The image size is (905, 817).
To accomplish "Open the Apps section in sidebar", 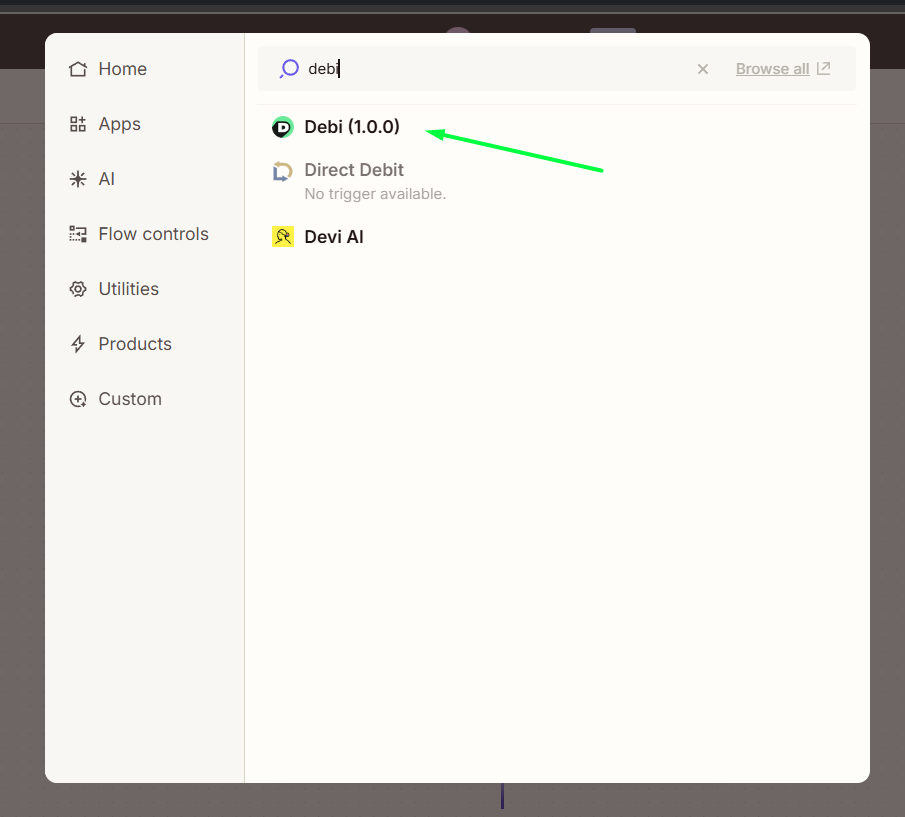I will (x=105, y=124).
